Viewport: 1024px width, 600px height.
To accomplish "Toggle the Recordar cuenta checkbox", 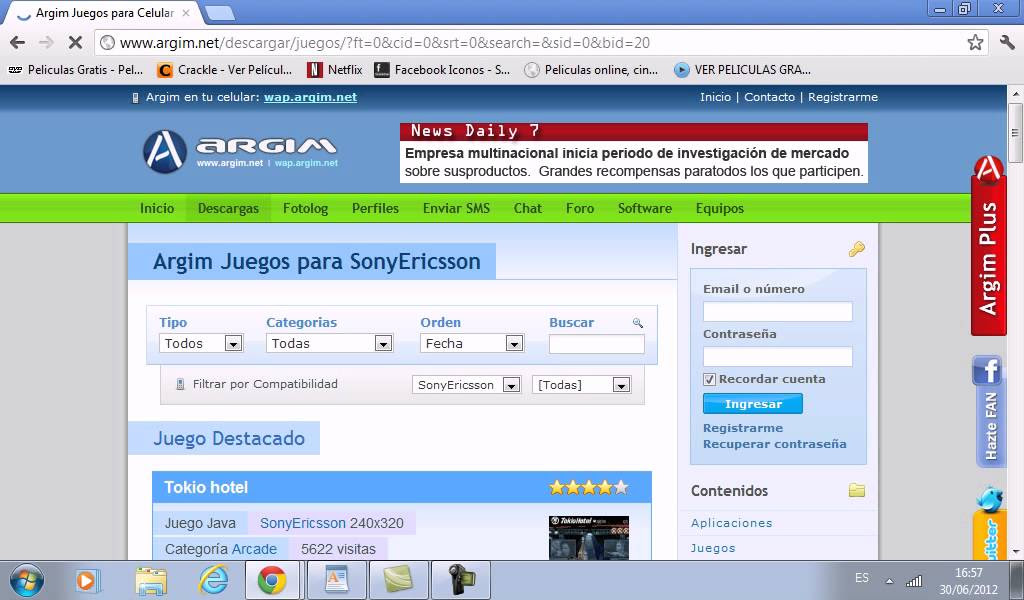I will [709, 379].
